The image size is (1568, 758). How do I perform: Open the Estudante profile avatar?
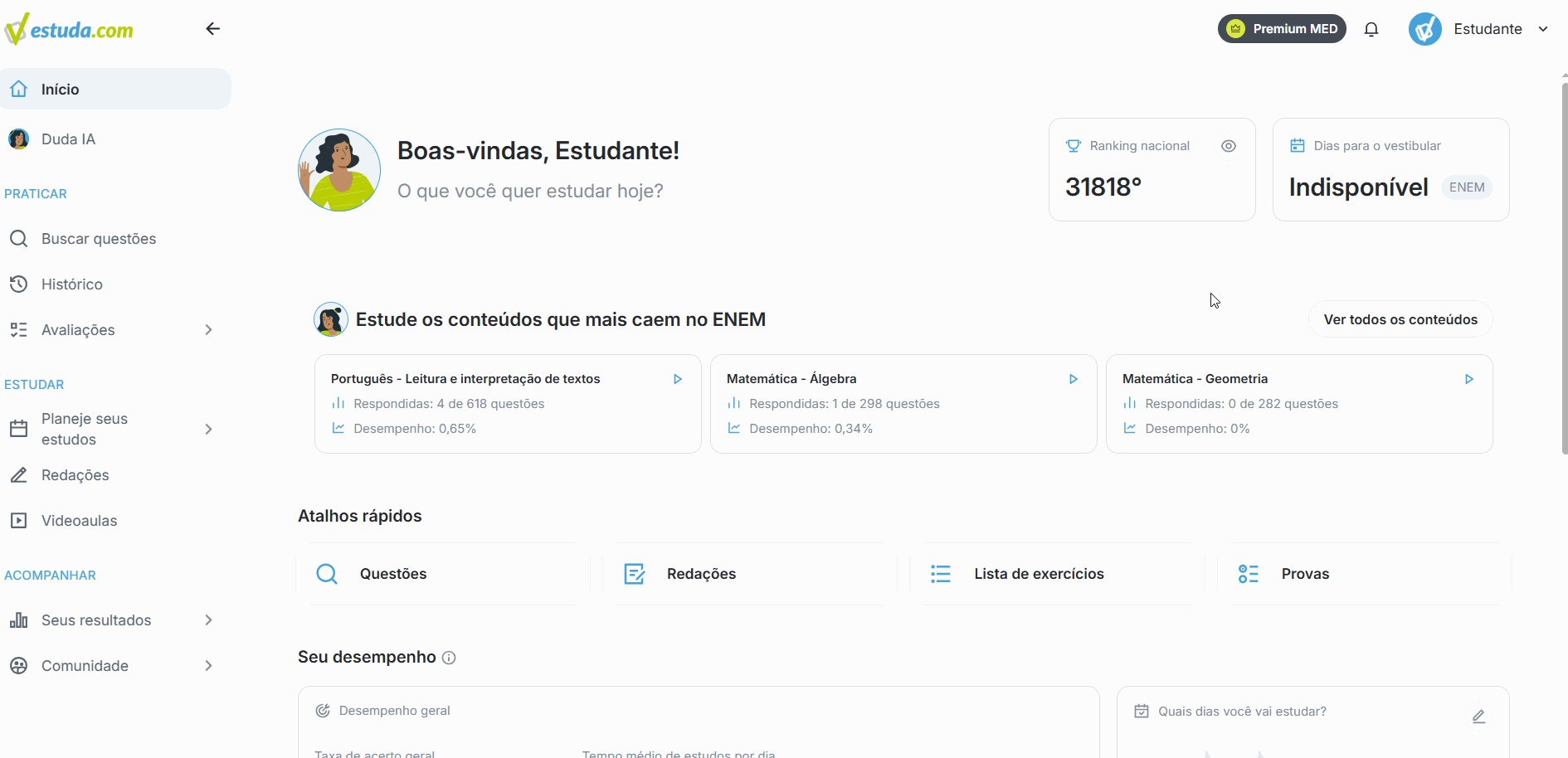tap(1425, 29)
